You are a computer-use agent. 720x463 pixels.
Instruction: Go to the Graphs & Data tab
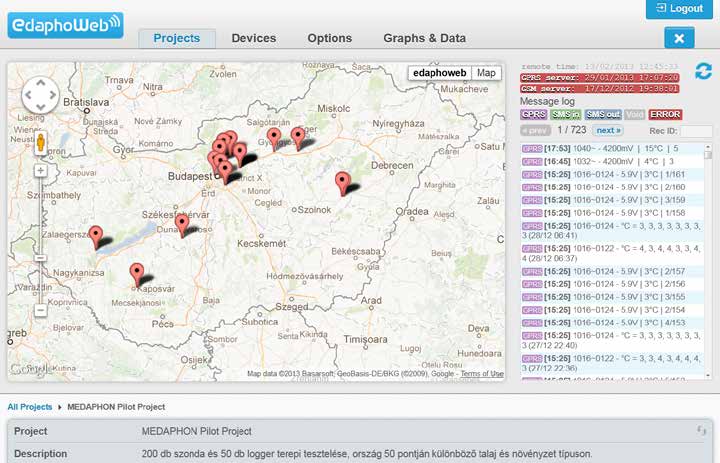424,38
